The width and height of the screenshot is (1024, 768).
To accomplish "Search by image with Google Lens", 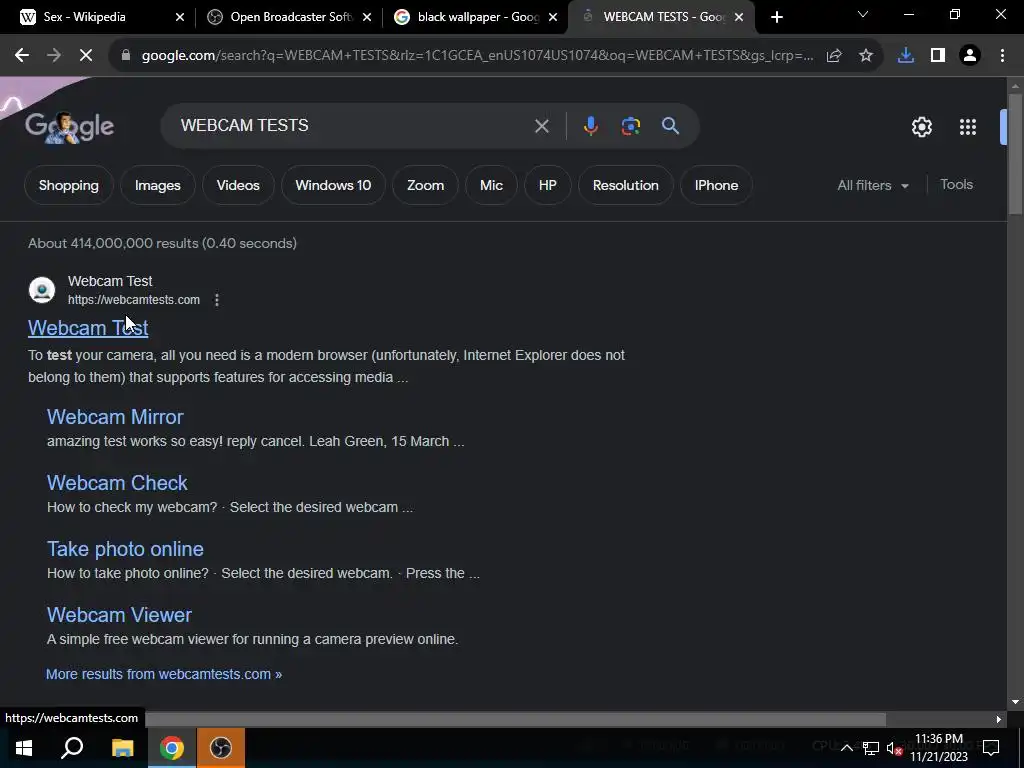I will [631, 125].
